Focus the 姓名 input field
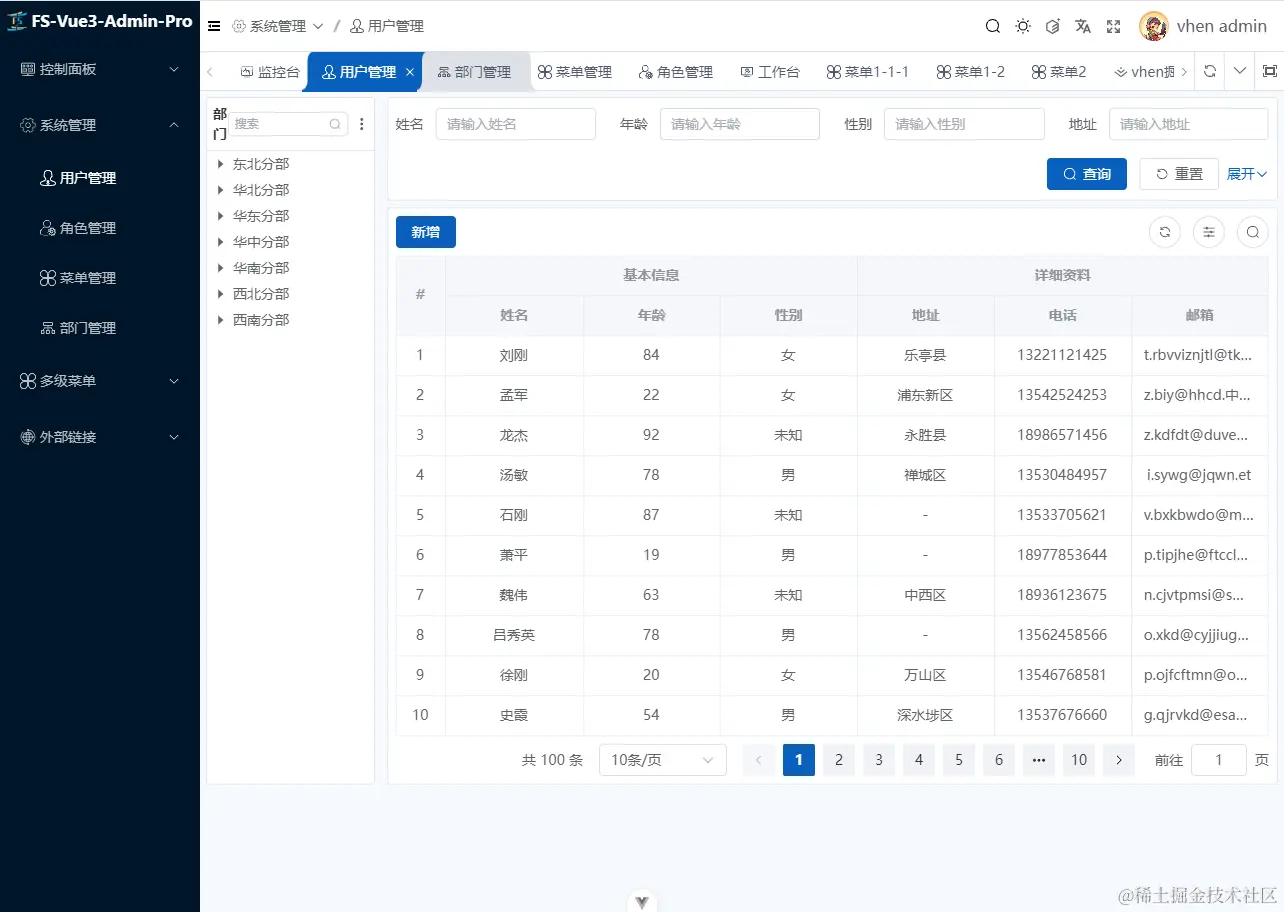 pos(516,124)
